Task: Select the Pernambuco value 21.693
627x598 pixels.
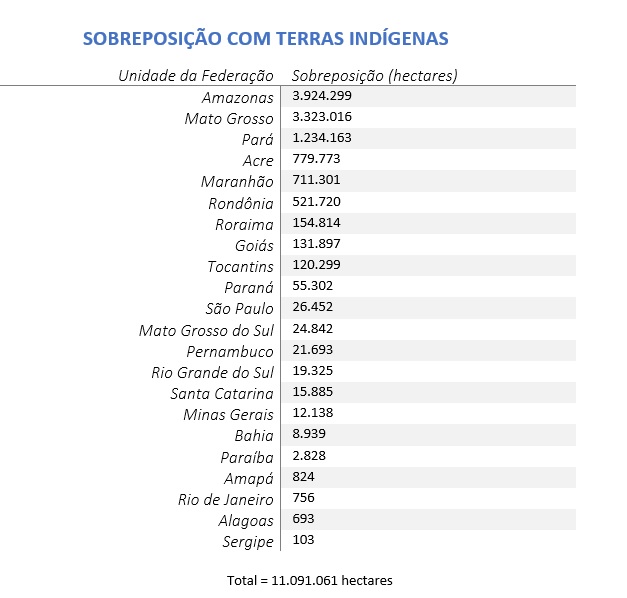Action: 312,350
